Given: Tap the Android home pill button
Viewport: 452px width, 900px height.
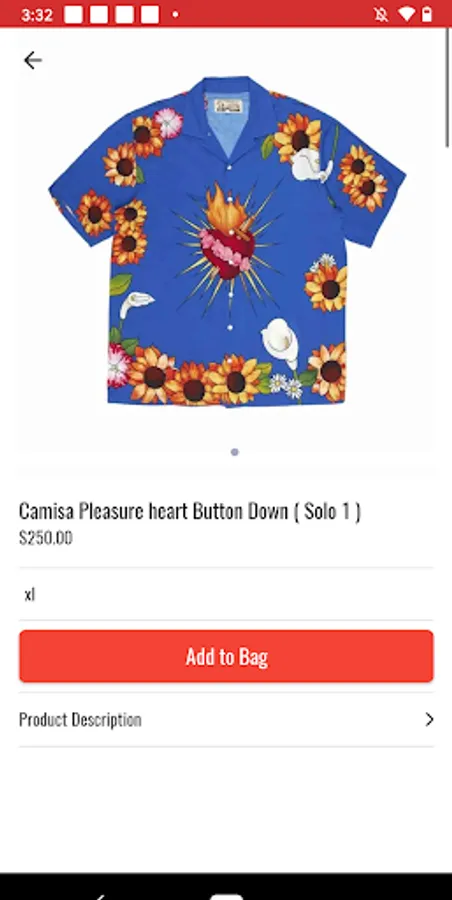Looking at the screenshot, I should pos(226,897).
